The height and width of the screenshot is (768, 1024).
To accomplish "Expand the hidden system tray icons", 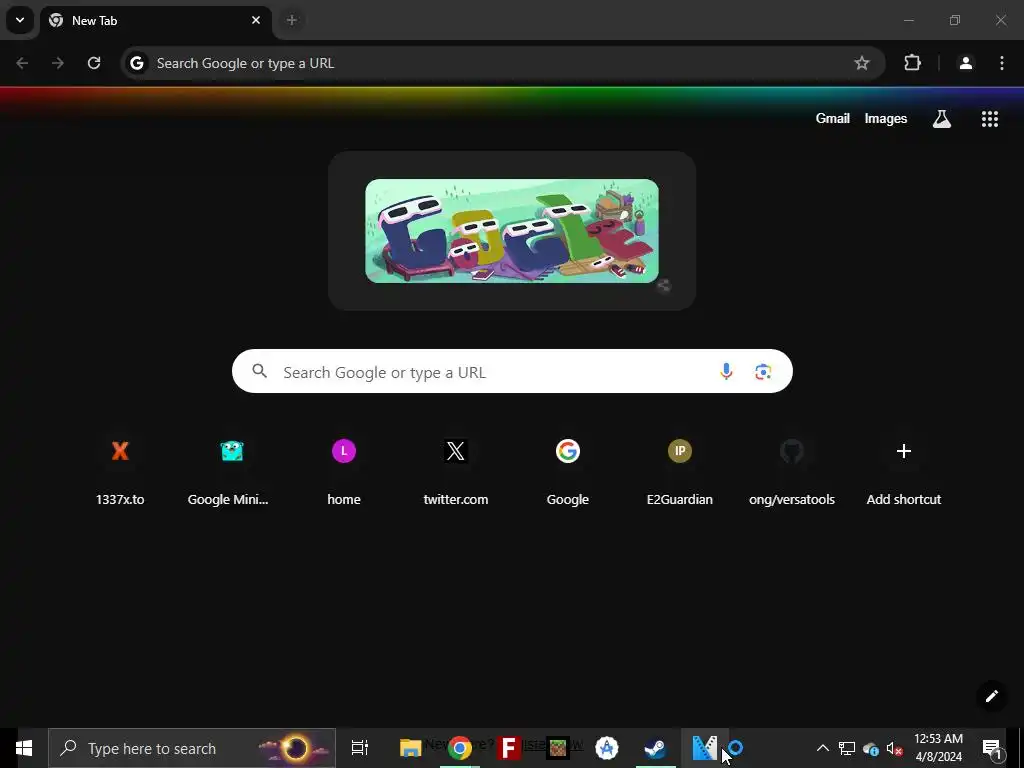I will tap(823, 748).
